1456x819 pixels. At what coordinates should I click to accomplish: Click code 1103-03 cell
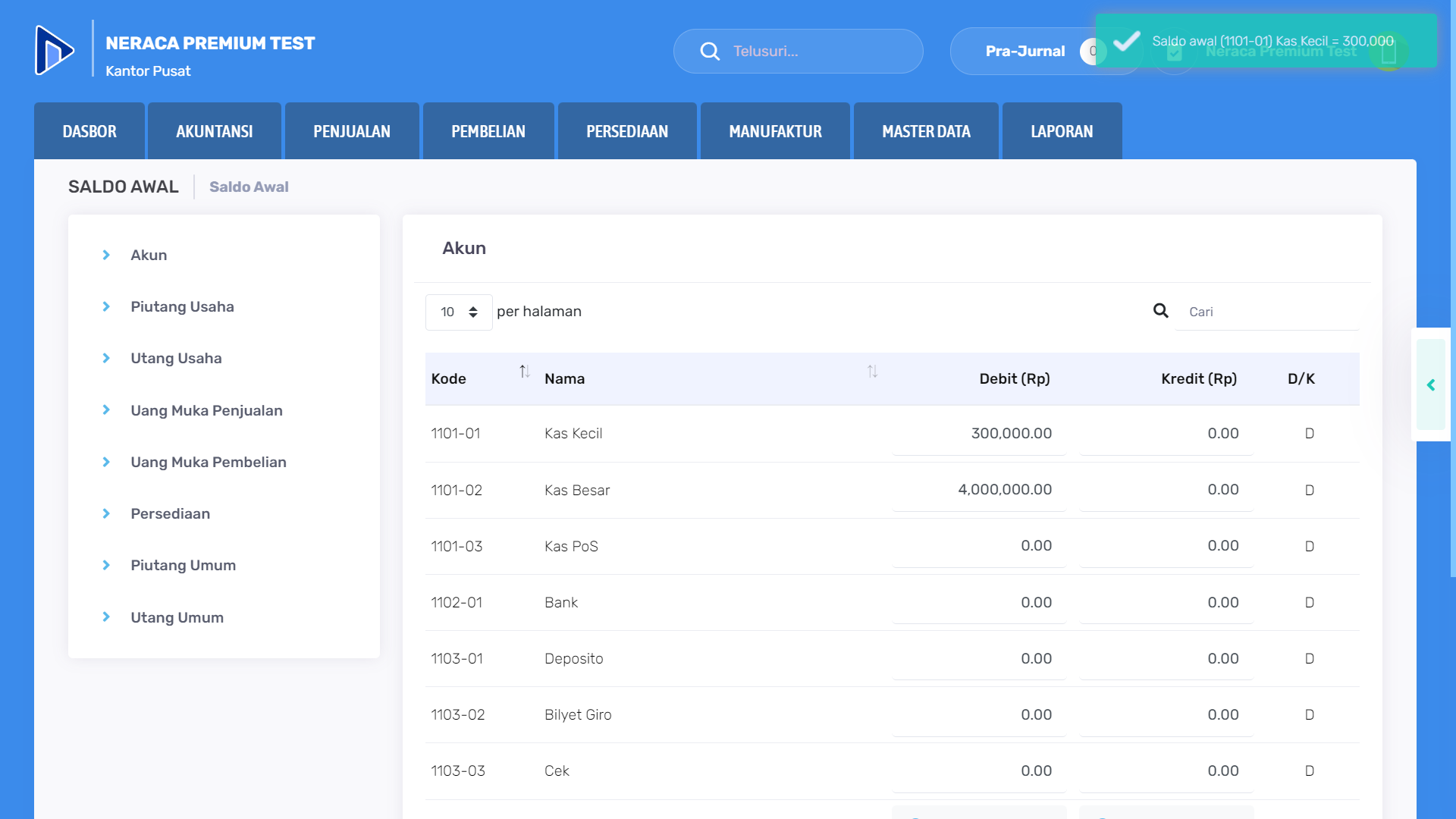458,770
